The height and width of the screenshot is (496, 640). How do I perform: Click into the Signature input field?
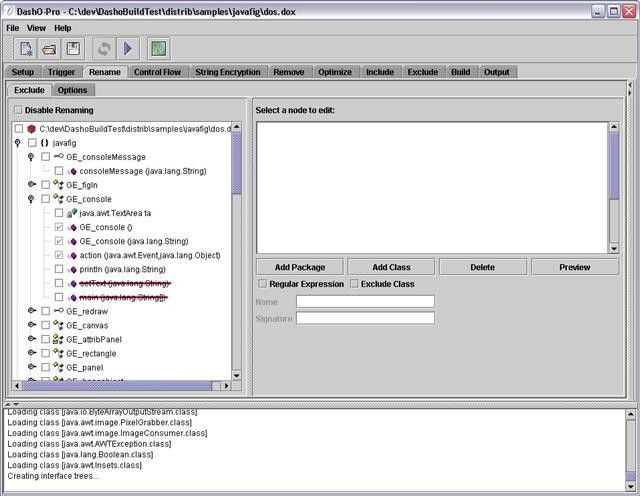pos(365,318)
